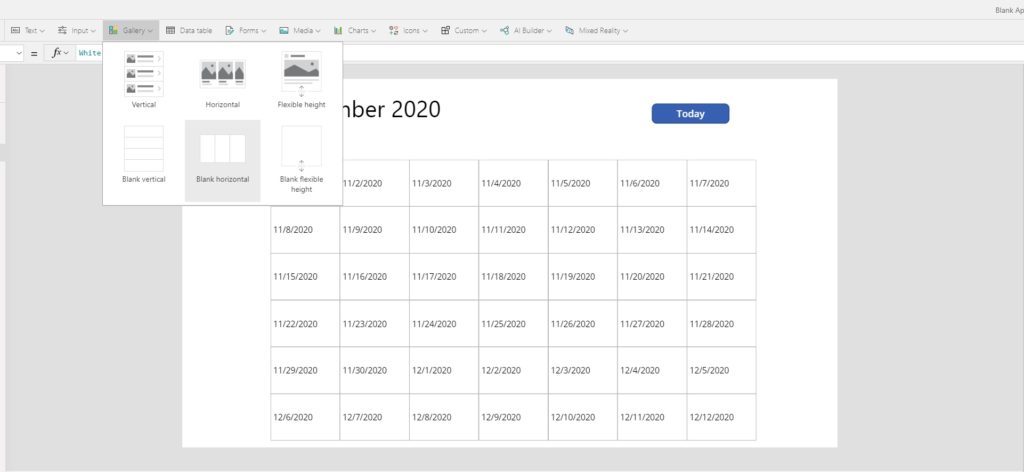Image resolution: width=1024 pixels, height=472 pixels.
Task: Select the 11/4/2020 calendar cell
Action: point(513,183)
